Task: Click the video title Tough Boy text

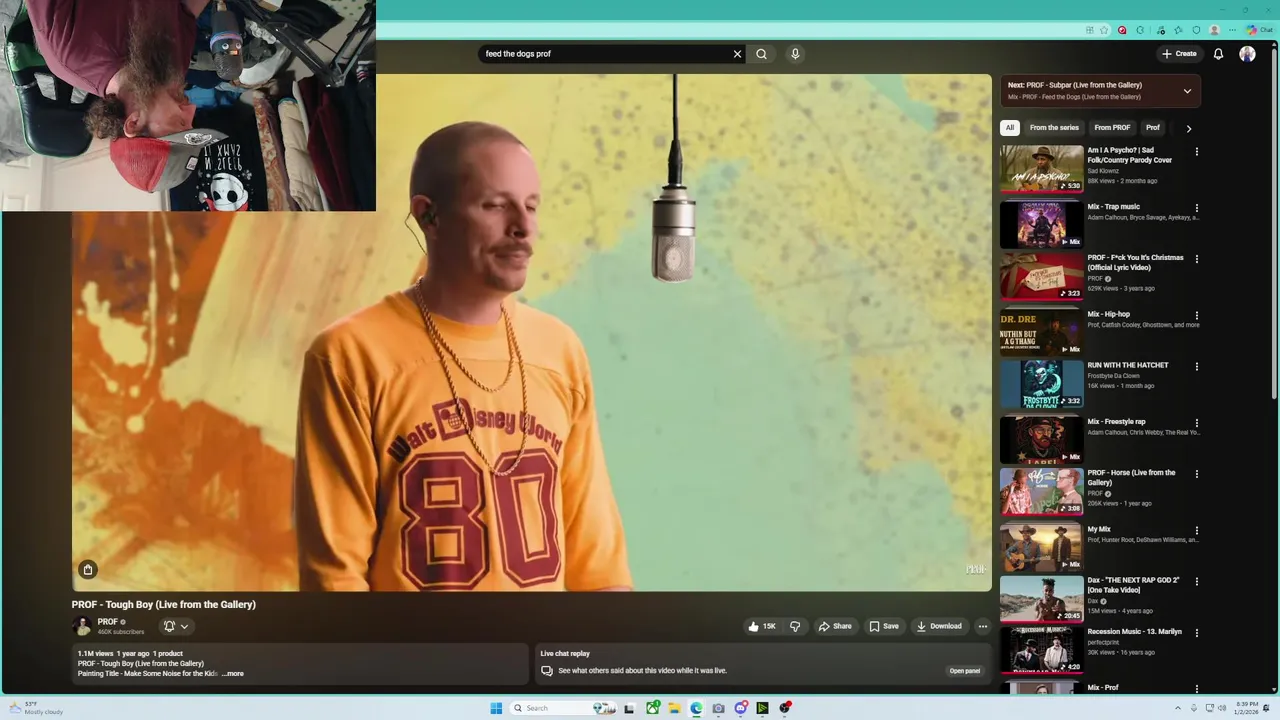Action: pyautogui.click(x=163, y=604)
